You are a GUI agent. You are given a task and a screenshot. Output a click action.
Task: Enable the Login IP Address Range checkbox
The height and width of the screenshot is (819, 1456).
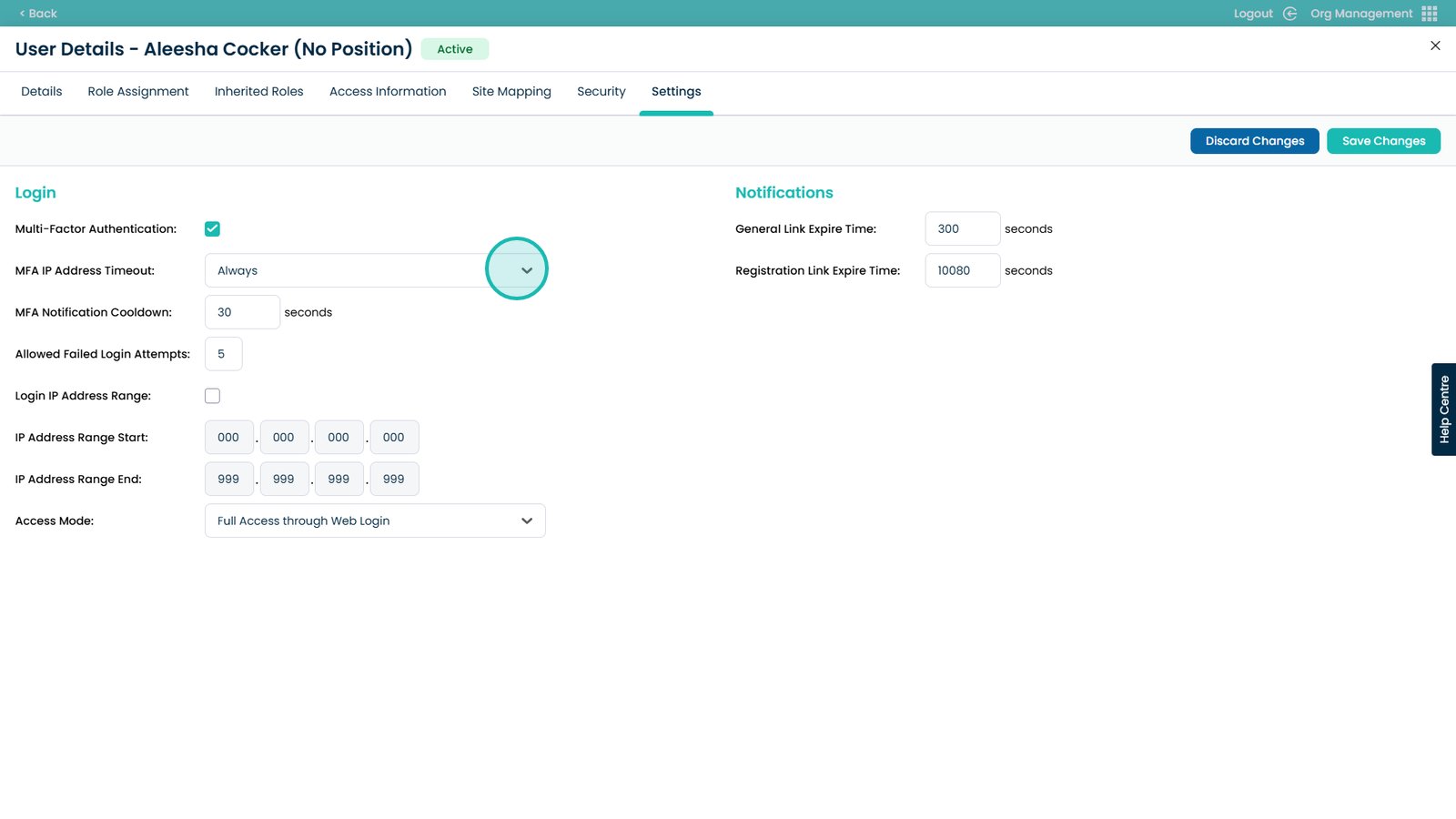(x=212, y=396)
